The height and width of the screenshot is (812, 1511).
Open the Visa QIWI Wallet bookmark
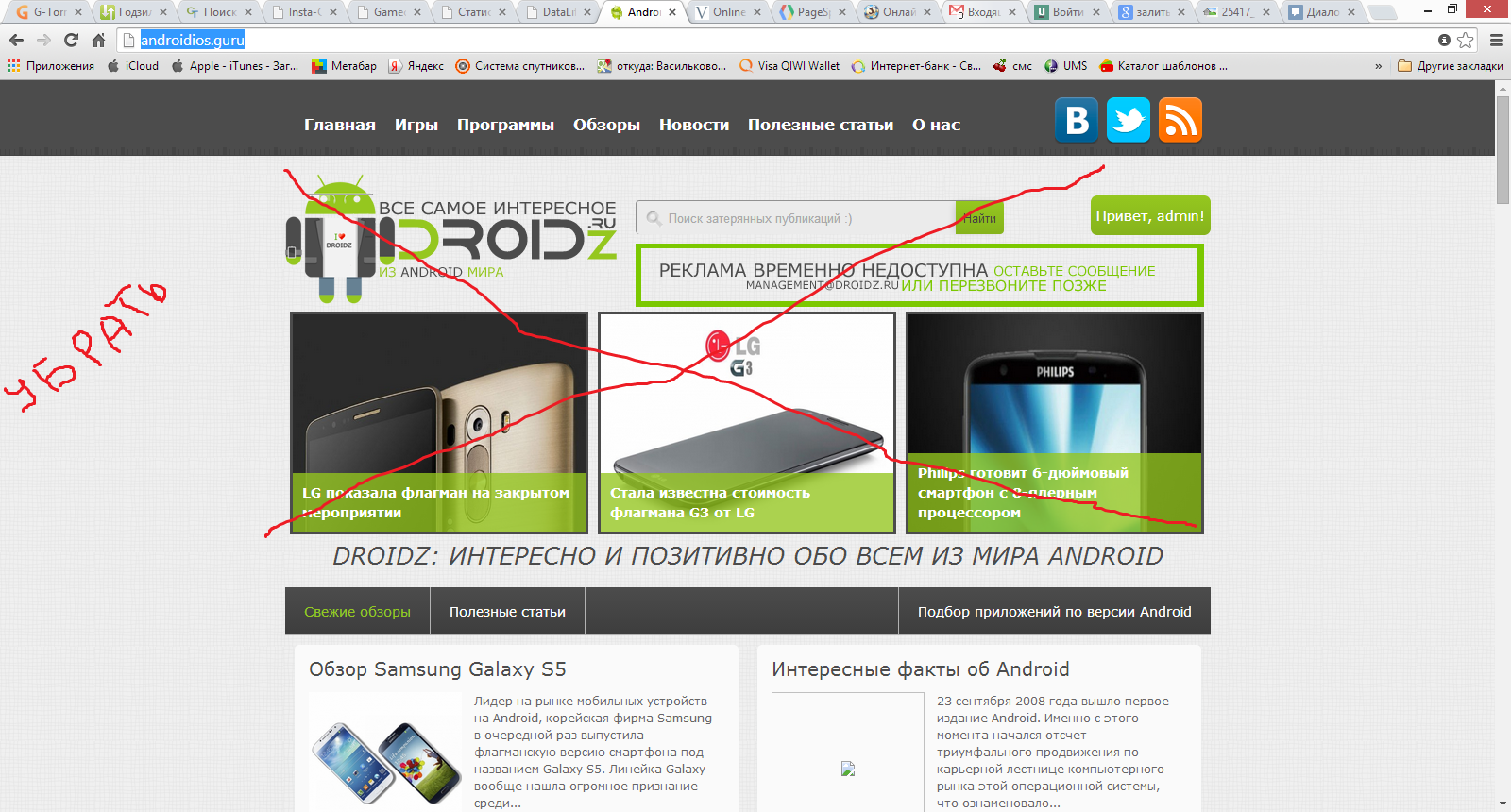coord(789,66)
